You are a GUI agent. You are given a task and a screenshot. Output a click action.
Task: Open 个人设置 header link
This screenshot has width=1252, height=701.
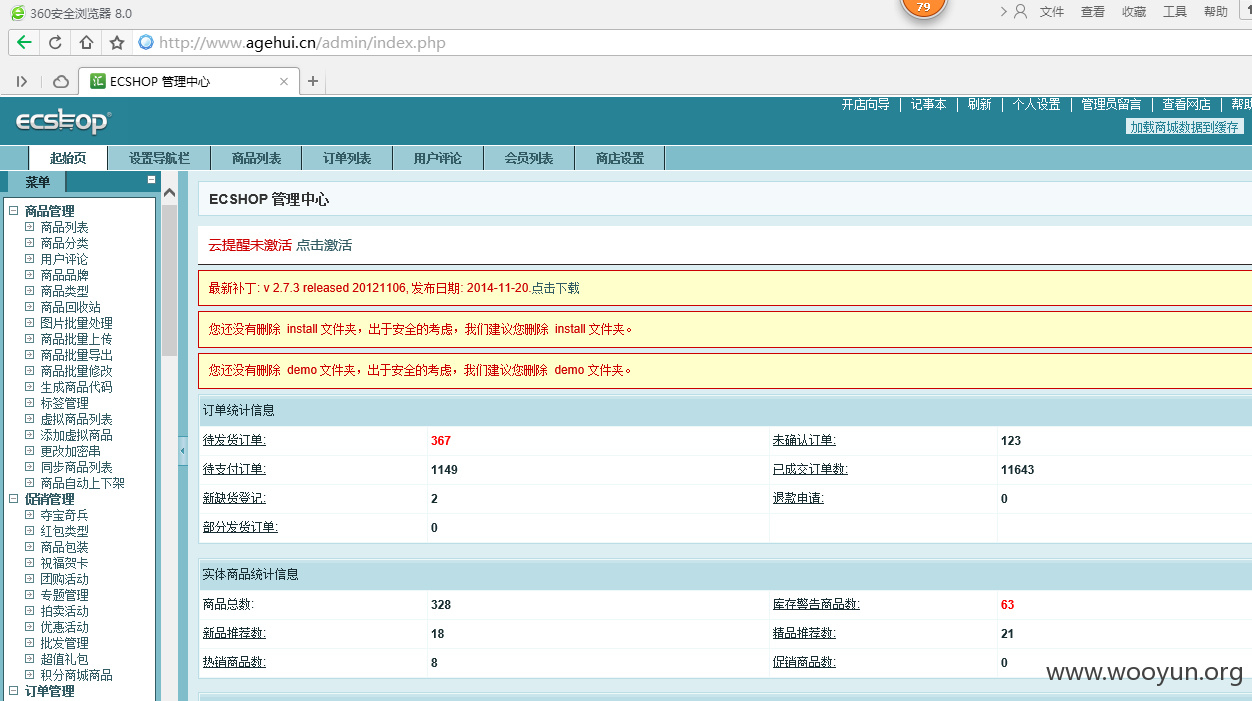click(1036, 104)
